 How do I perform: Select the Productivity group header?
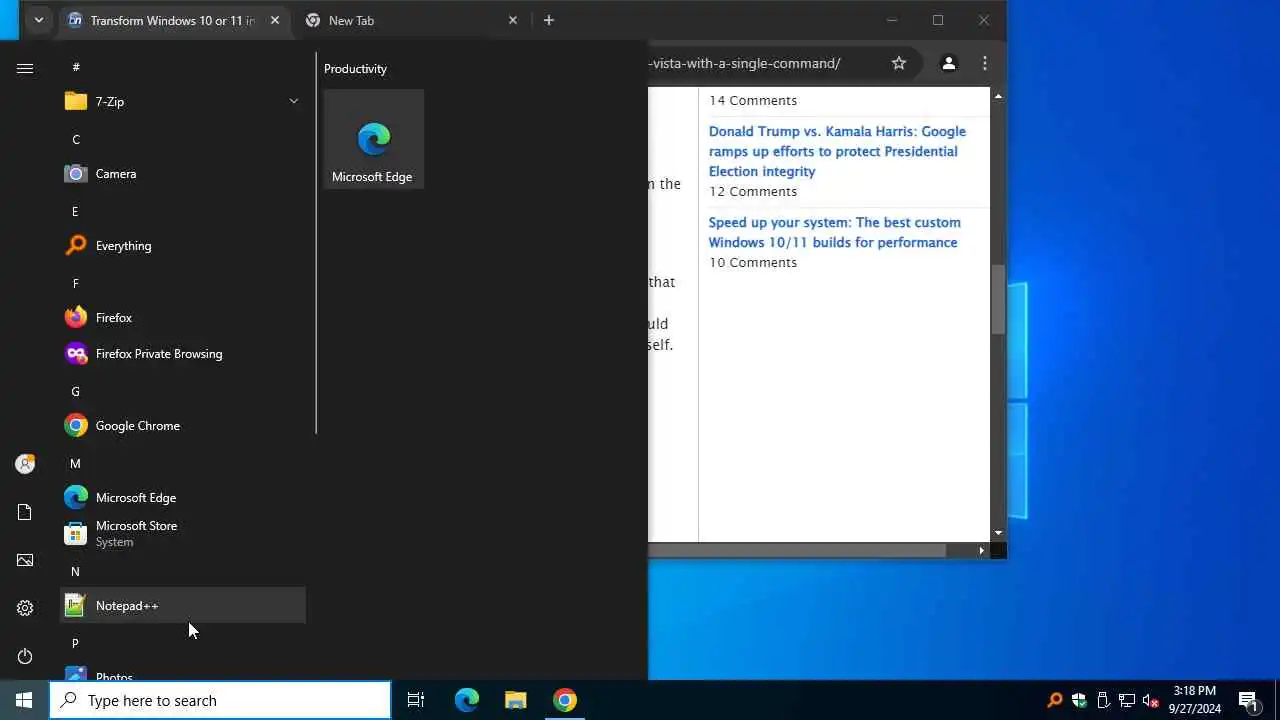pos(355,68)
